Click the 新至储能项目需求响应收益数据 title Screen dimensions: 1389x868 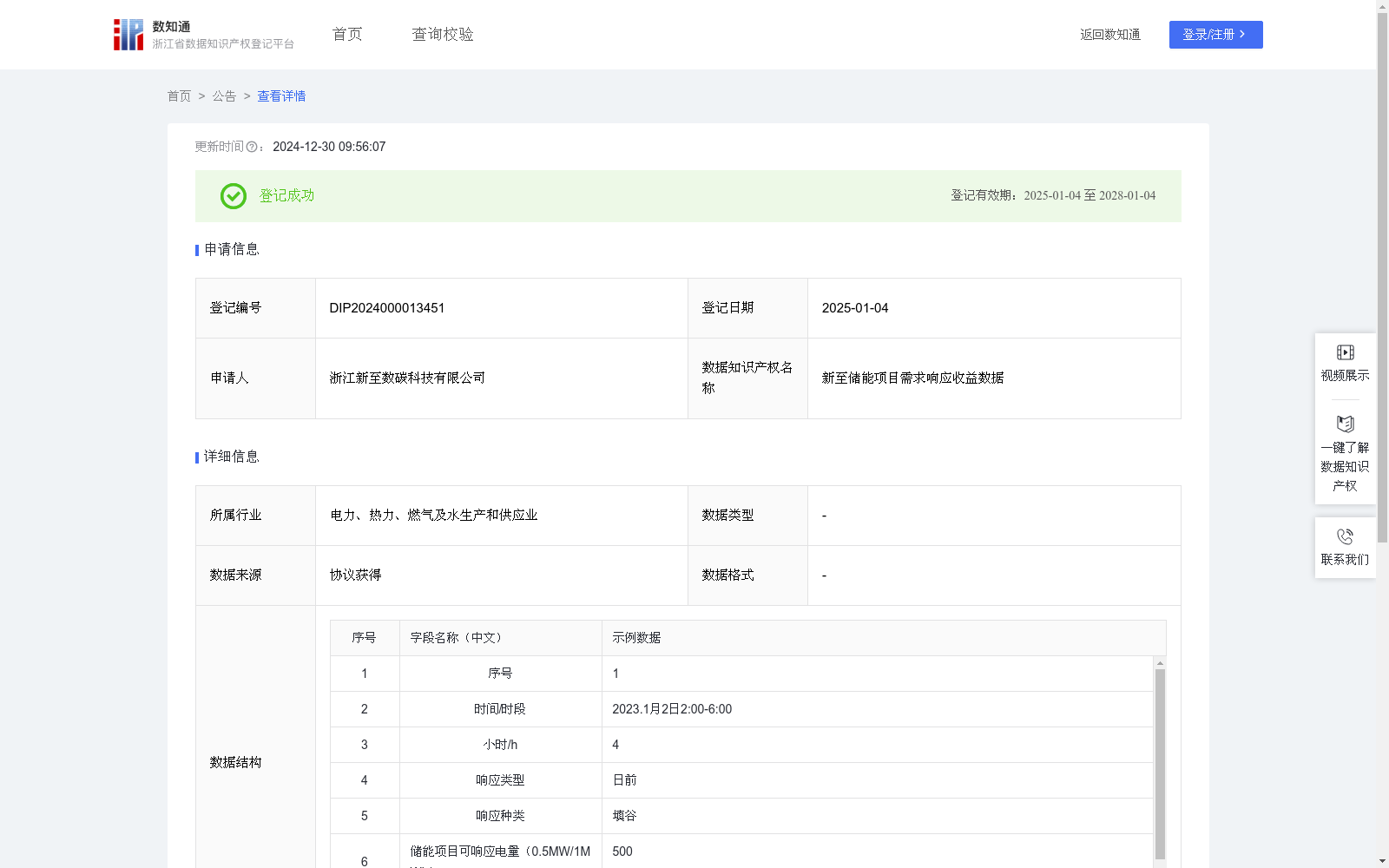[x=912, y=378]
